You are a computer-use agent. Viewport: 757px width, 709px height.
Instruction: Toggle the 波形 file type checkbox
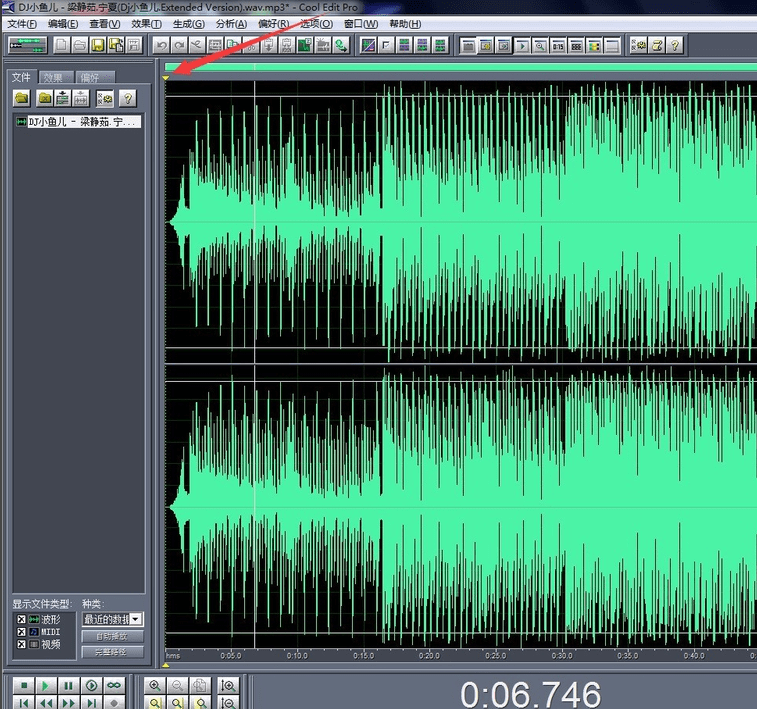tap(21, 620)
